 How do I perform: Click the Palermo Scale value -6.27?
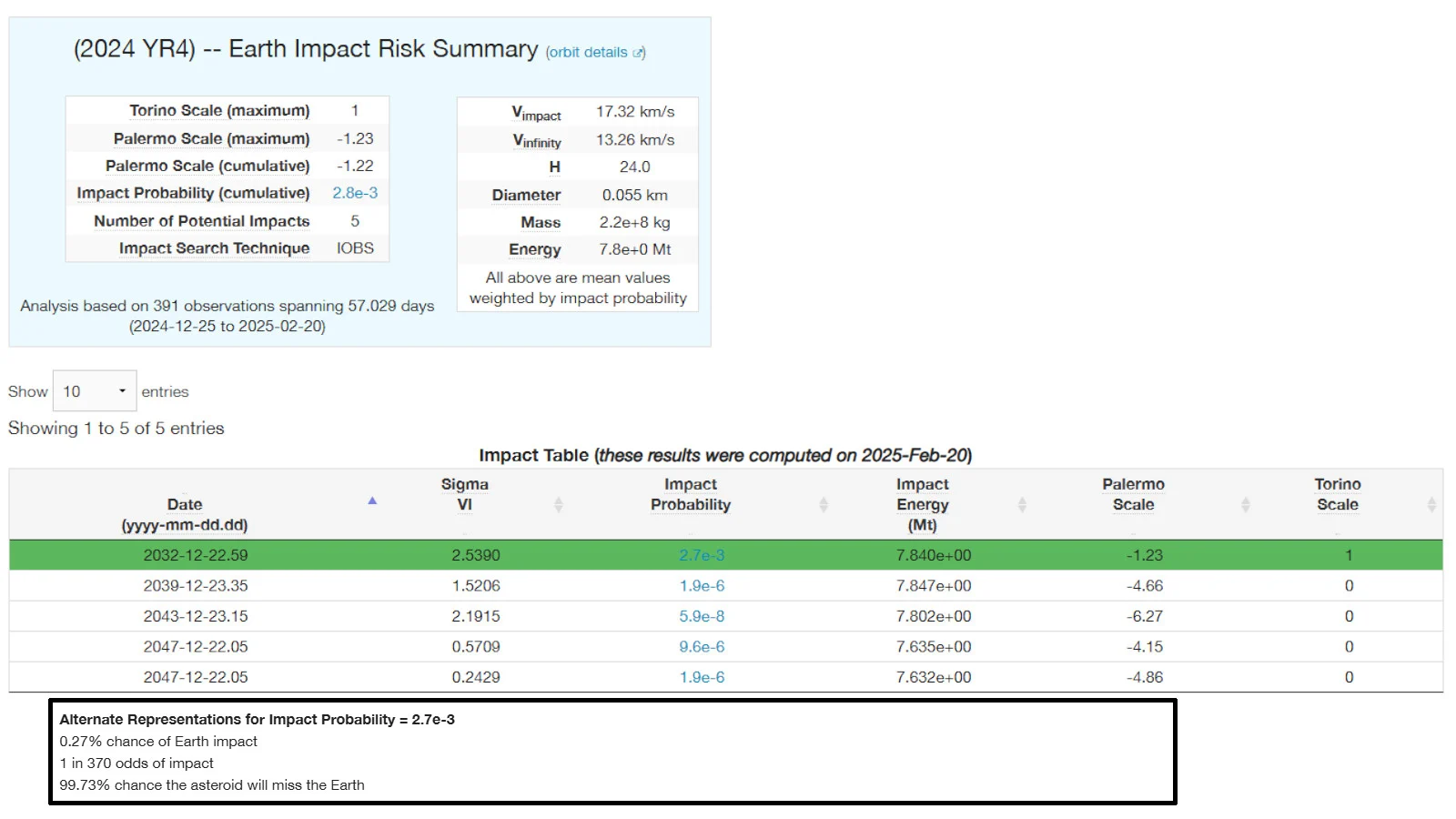click(x=1145, y=616)
